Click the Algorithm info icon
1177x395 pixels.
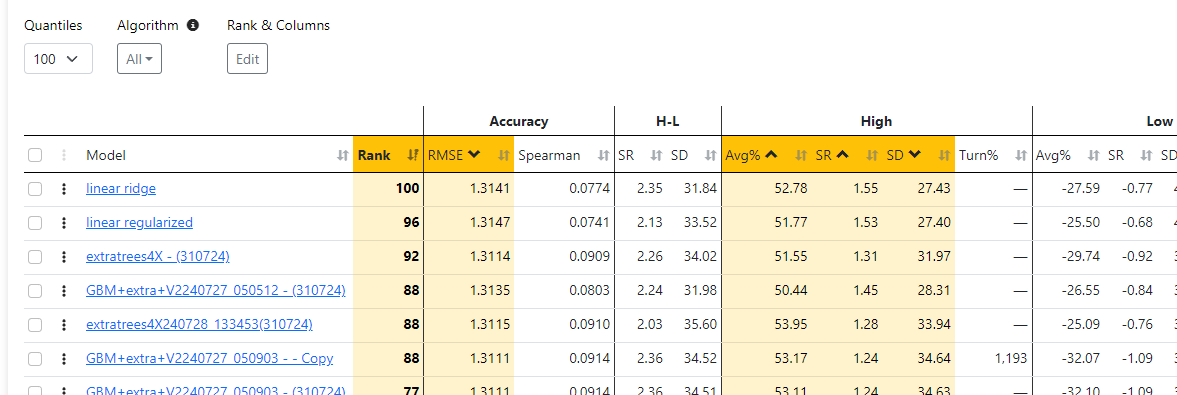(193, 26)
